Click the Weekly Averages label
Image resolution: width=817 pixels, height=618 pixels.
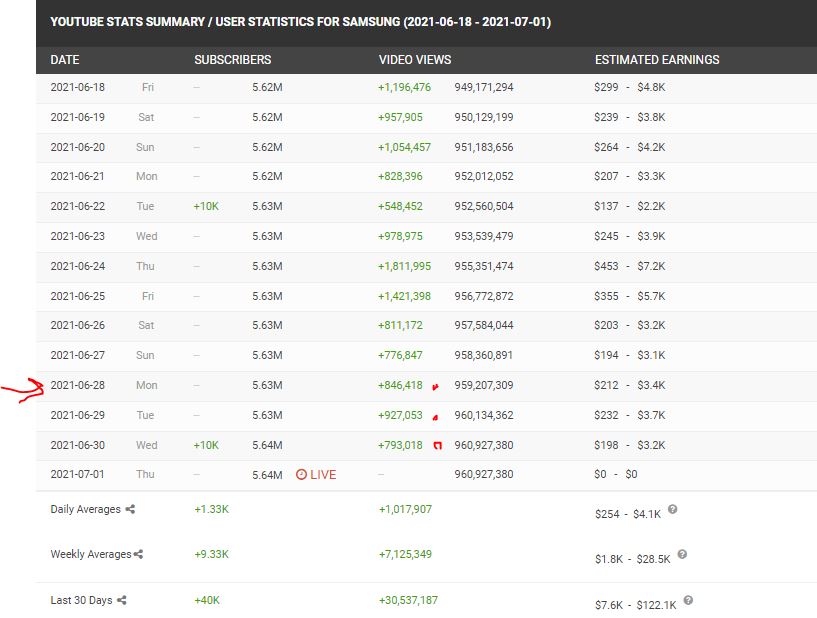pyautogui.click(x=91, y=554)
